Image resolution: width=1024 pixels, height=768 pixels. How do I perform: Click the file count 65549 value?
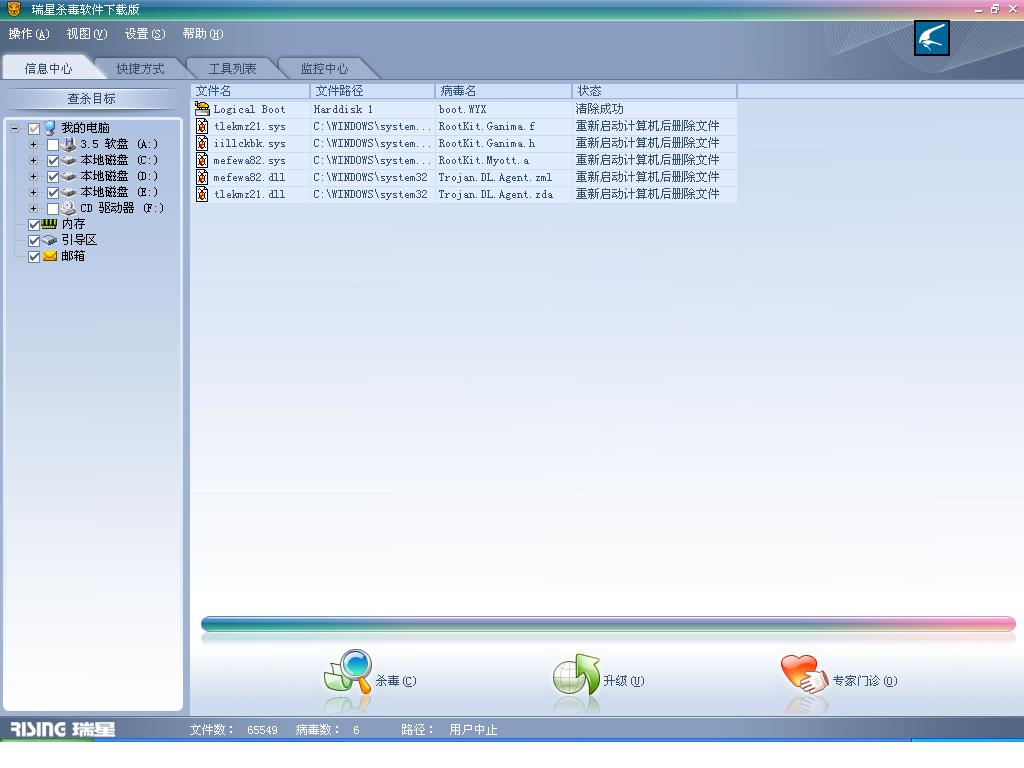click(x=263, y=730)
